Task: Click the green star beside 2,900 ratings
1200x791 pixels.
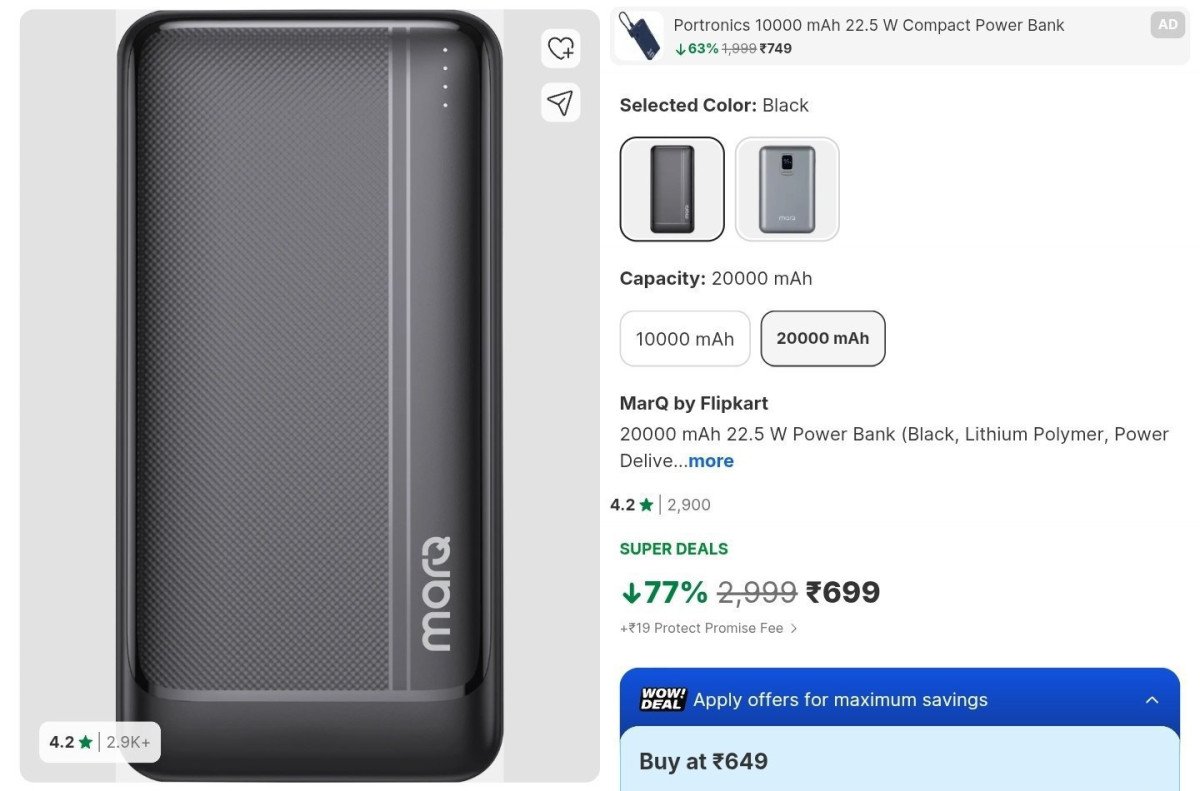Action: [646, 505]
